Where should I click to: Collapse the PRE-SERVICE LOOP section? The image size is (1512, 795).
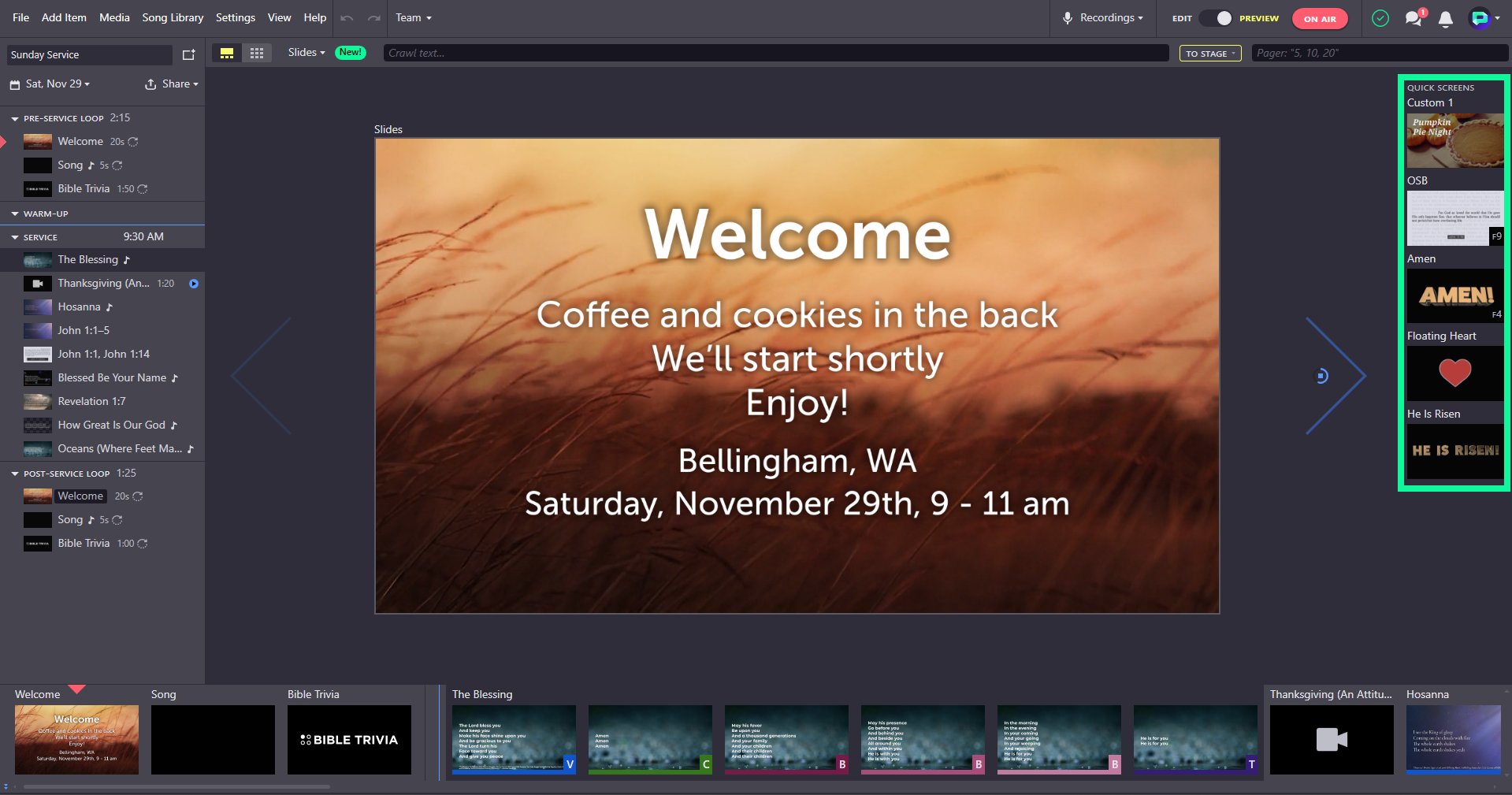tap(15, 119)
